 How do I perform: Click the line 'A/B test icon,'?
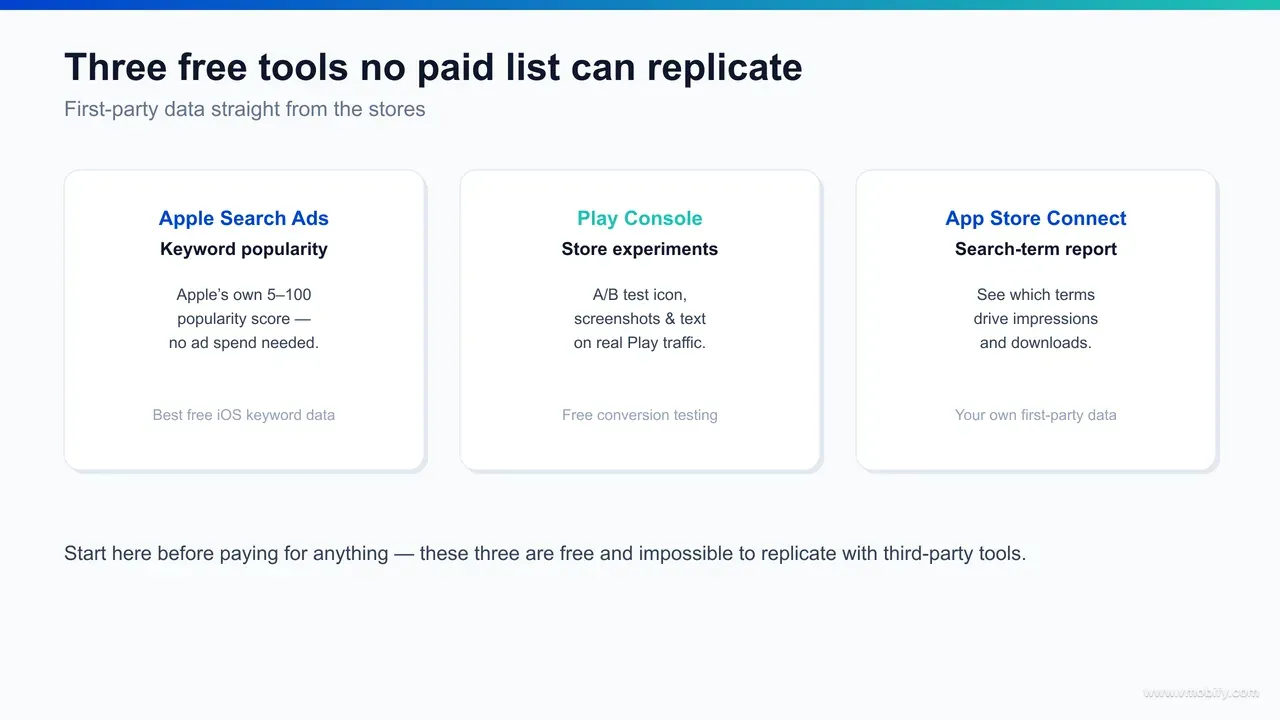coord(640,294)
